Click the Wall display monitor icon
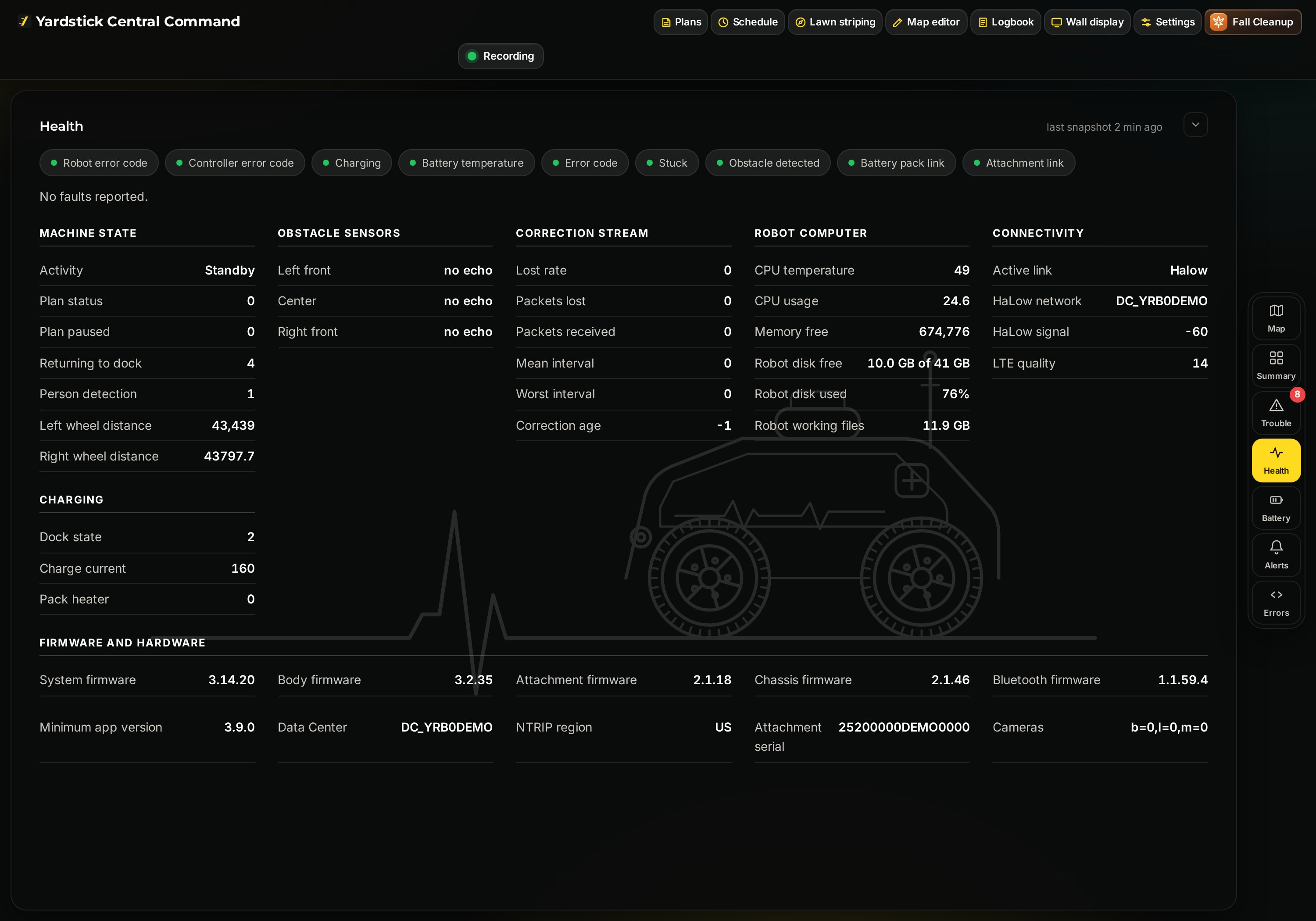This screenshot has width=1316, height=921. pos(1056,22)
